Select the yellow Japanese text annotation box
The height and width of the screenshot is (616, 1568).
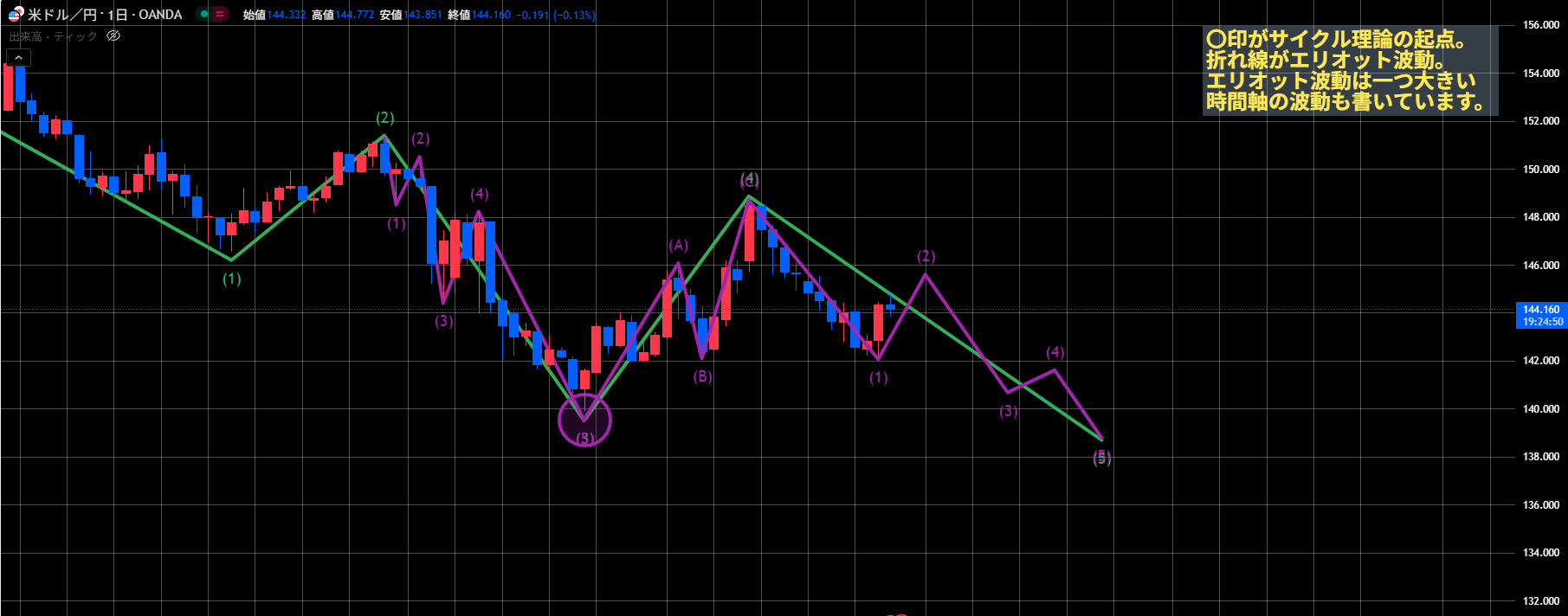coord(1349,70)
